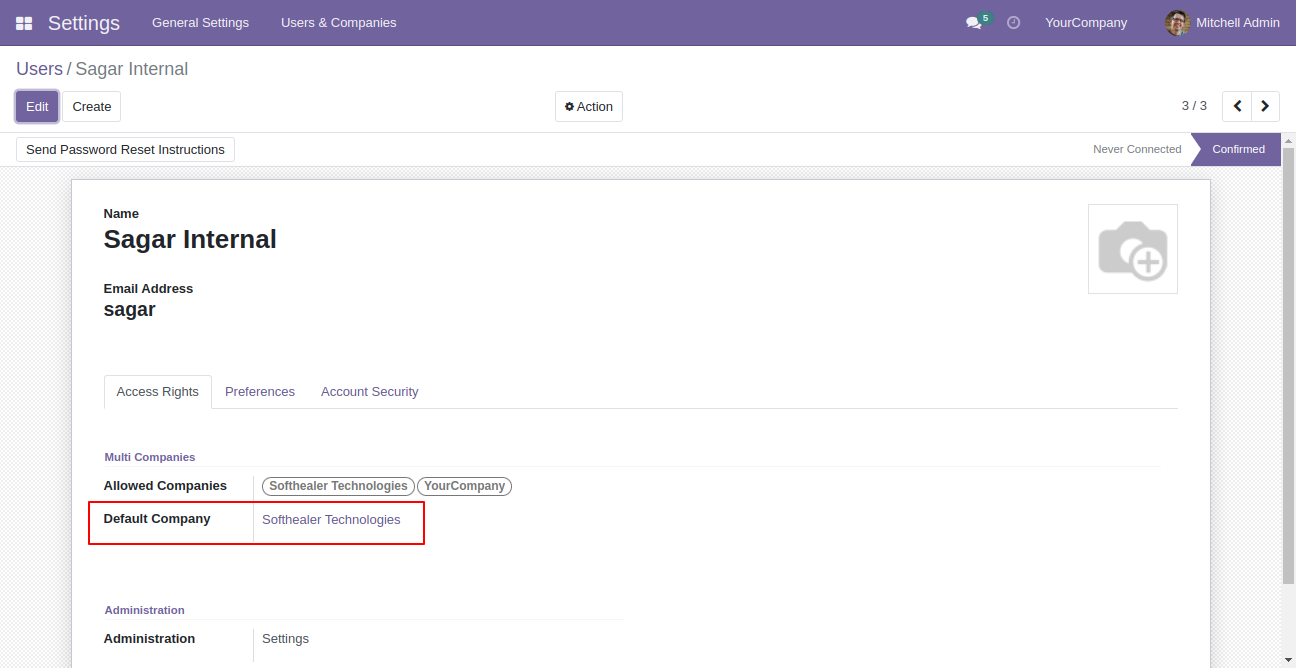Click Mitchell Admin avatar picture
Image resolution: width=1296 pixels, height=668 pixels.
[1177, 23]
